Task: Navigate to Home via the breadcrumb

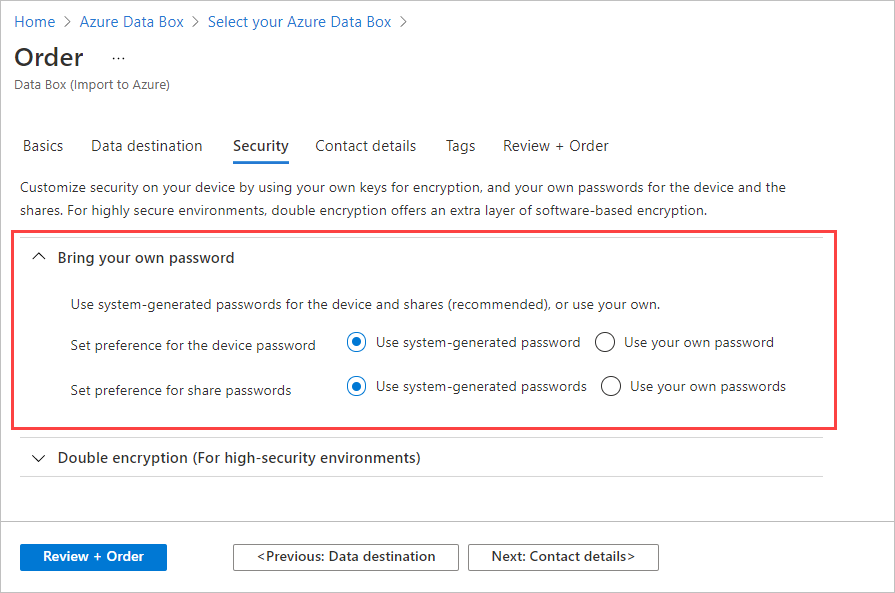Action: [x=34, y=21]
